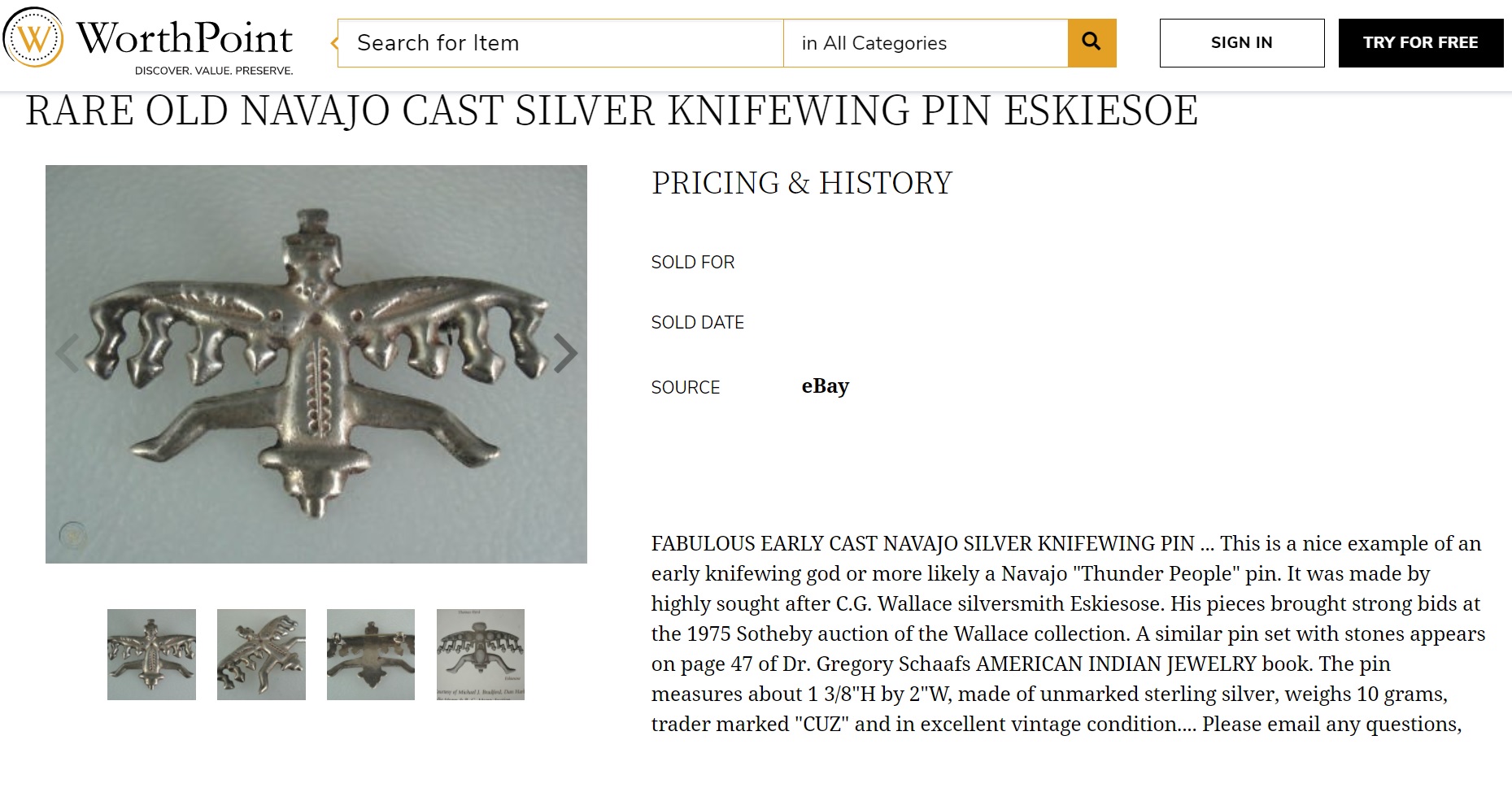Open the in All Categories dropdown
Image resolution: width=1512 pixels, height=801 pixels.
(925, 43)
